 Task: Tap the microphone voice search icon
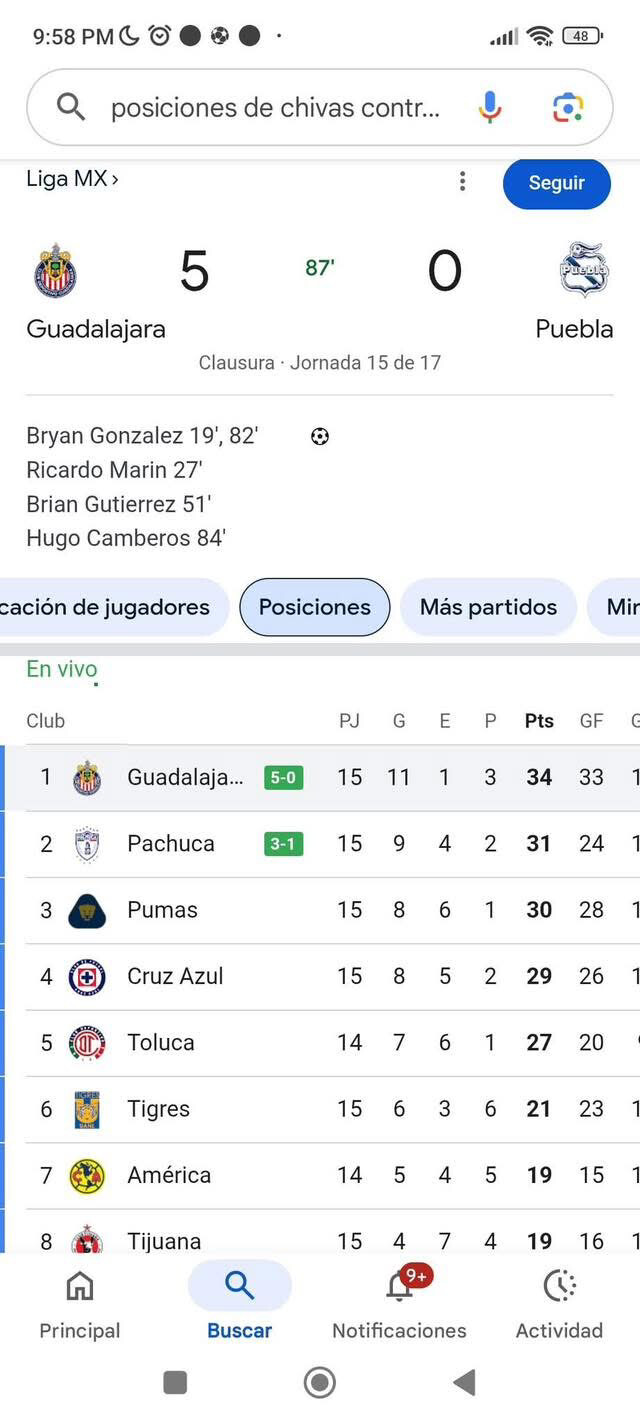tap(489, 107)
